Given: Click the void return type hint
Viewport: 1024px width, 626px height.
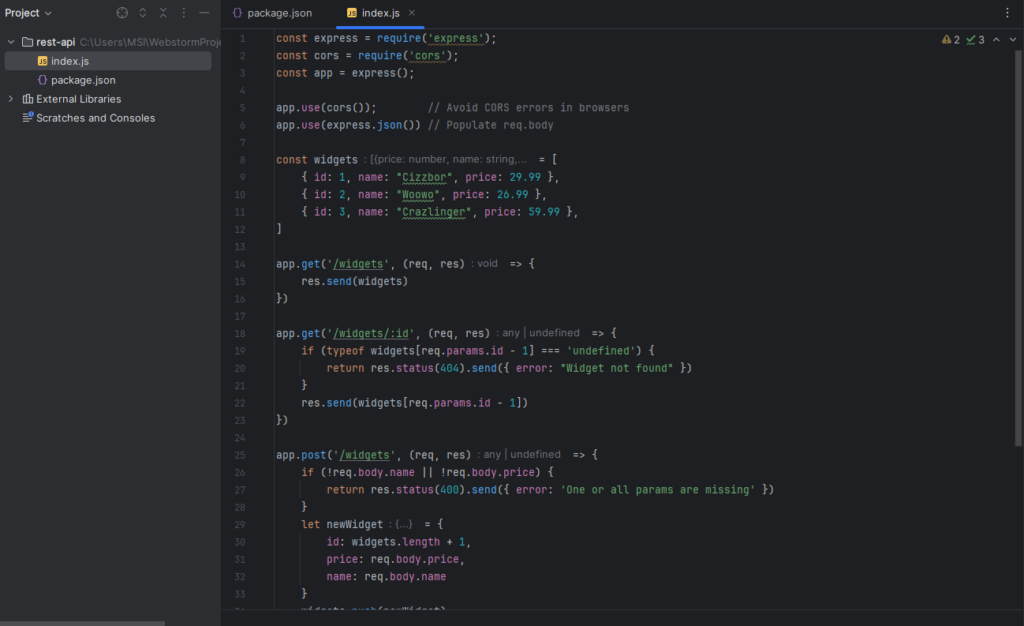Looking at the screenshot, I should click(x=485, y=264).
